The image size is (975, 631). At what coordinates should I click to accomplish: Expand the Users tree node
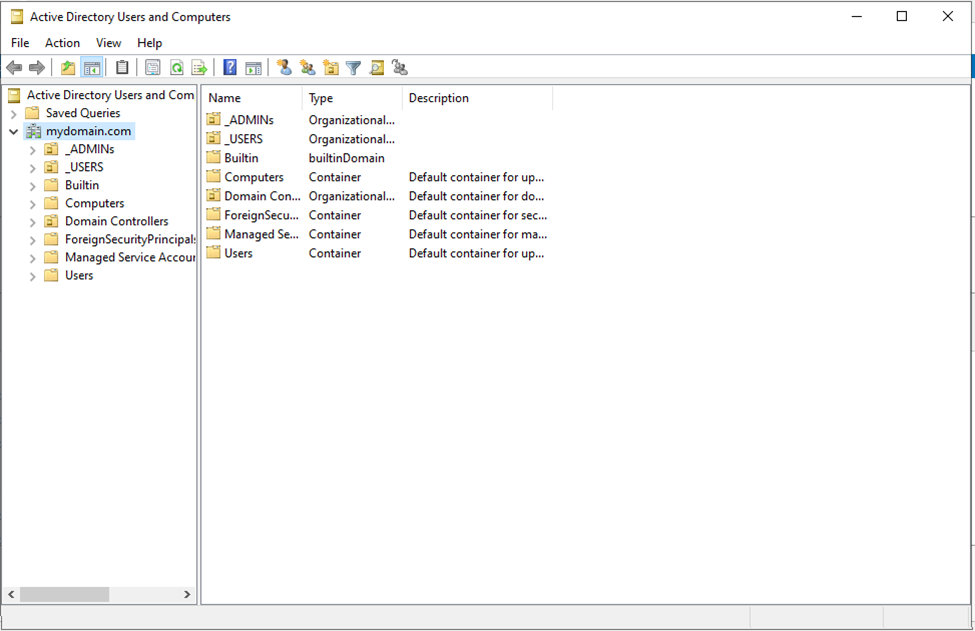click(x=33, y=276)
